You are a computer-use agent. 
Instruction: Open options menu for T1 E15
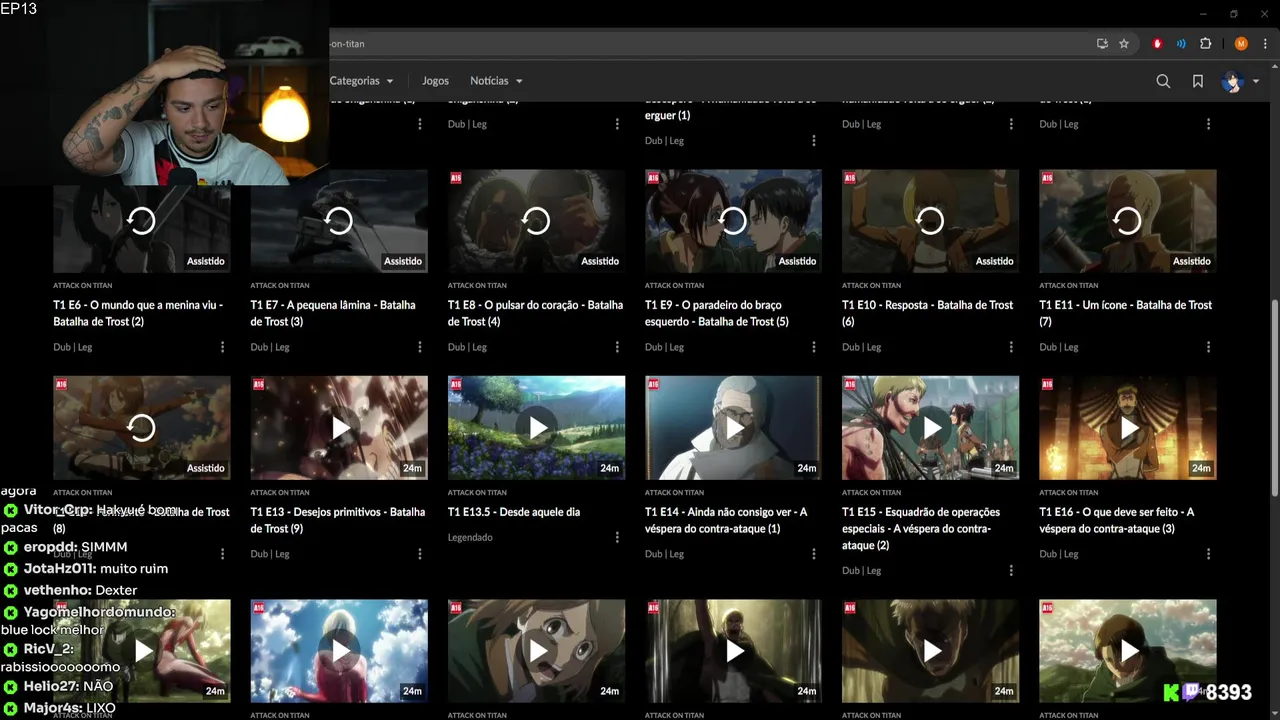pos(1011,571)
